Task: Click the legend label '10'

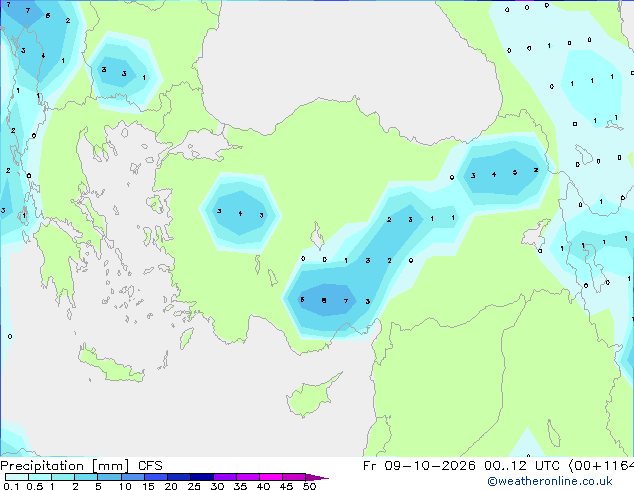Action: click(x=125, y=486)
